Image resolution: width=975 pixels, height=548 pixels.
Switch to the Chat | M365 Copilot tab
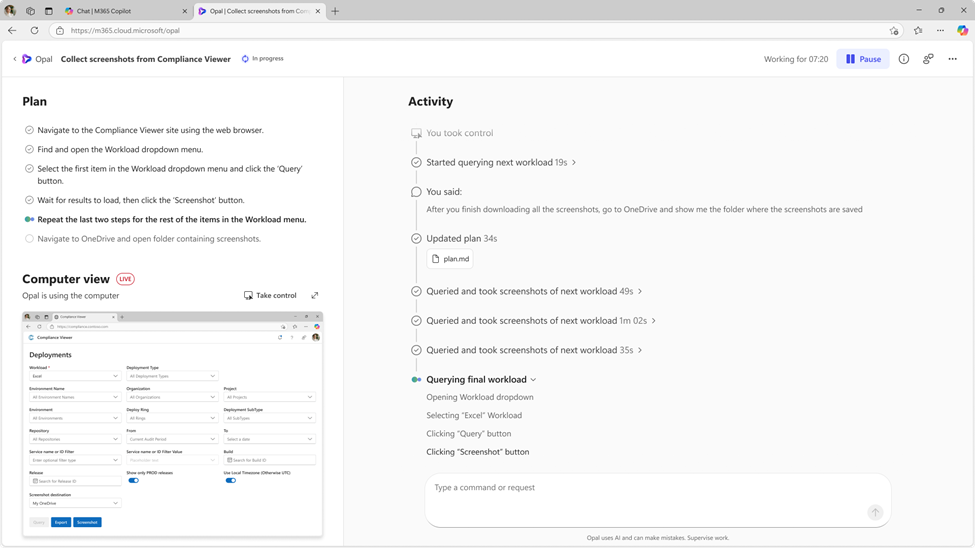pyautogui.click(x=125, y=11)
